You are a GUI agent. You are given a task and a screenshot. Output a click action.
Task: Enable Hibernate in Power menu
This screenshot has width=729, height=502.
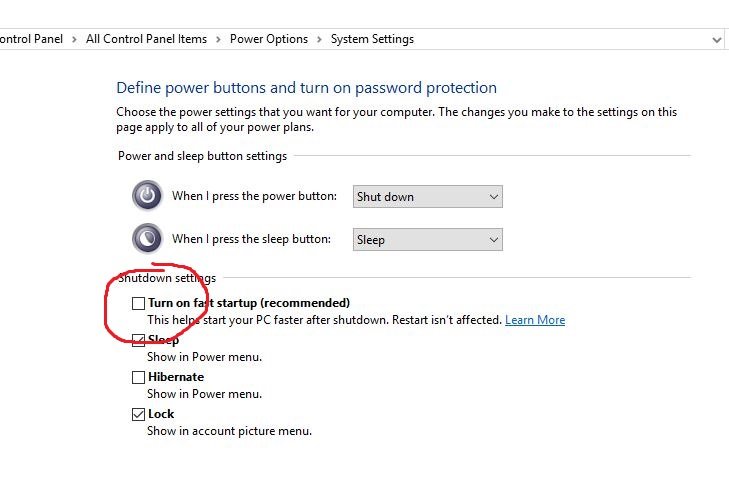[138, 377]
